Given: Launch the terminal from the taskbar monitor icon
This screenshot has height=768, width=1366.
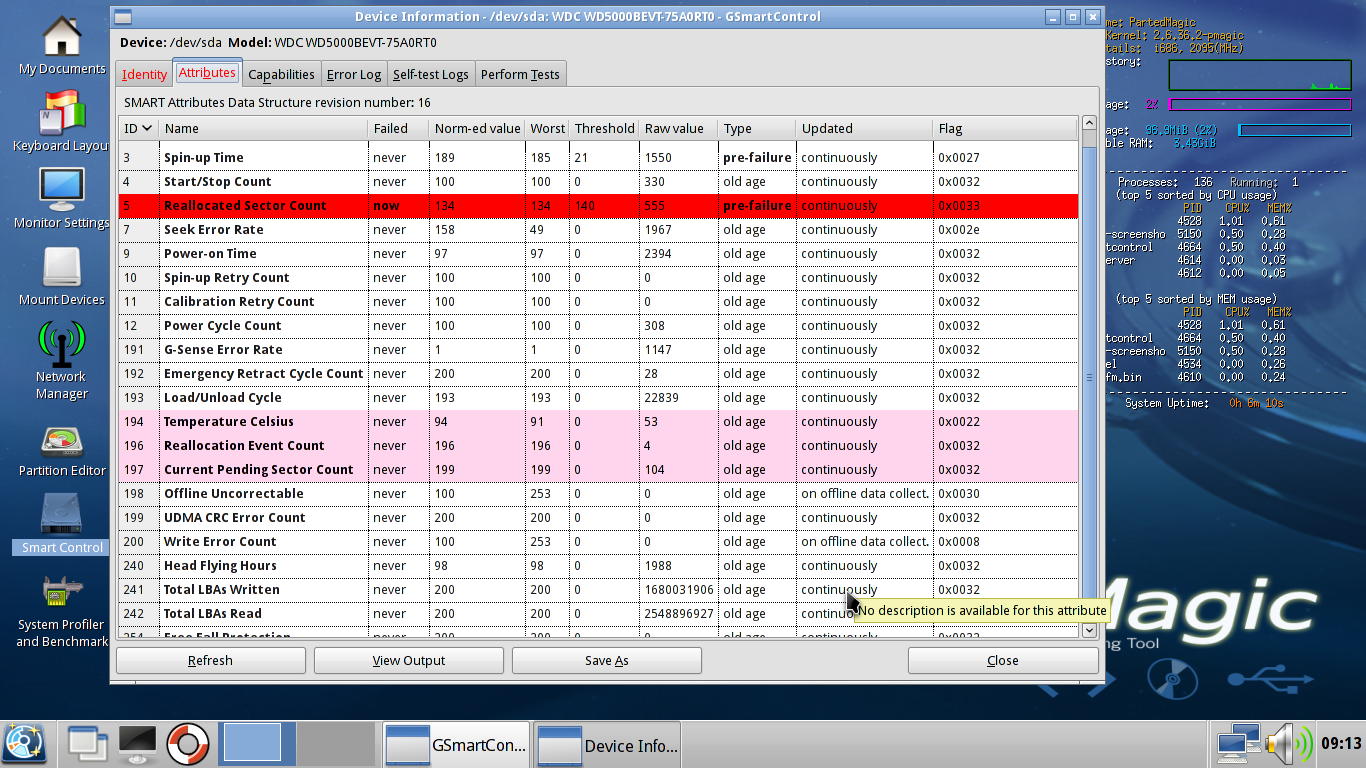Looking at the screenshot, I should coord(137,744).
